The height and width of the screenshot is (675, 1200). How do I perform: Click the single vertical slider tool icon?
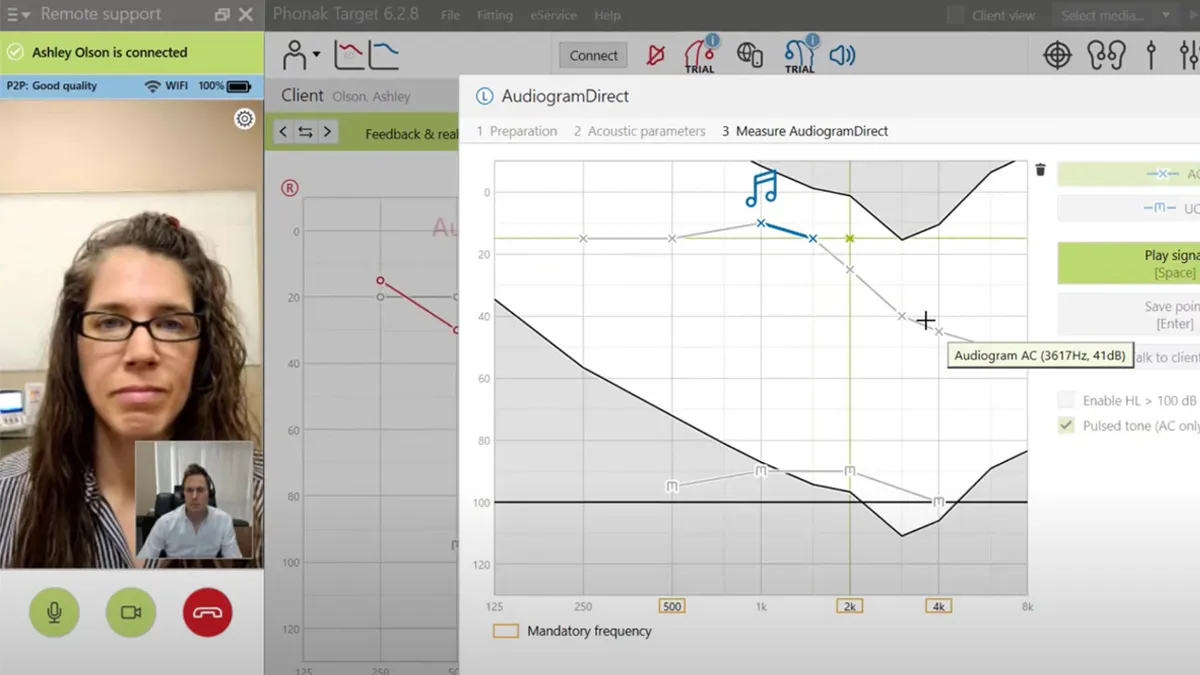tap(1151, 55)
